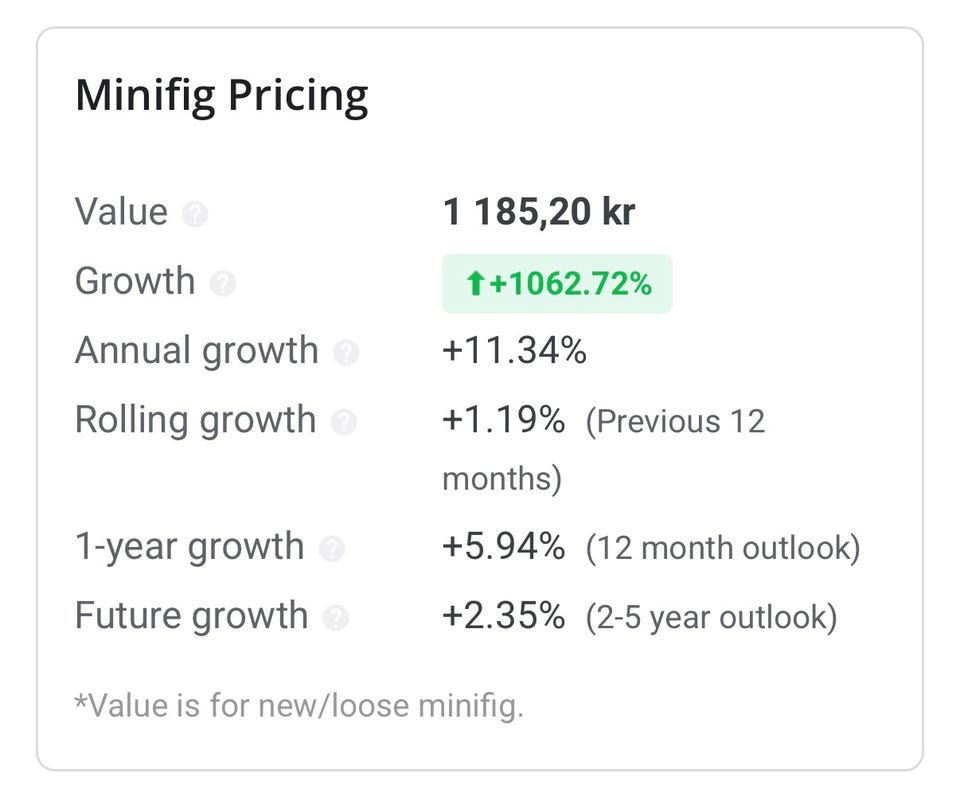This screenshot has height=793, width=960.
Task: Select the 1 185,20 kr value amount
Action: [x=539, y=212]
